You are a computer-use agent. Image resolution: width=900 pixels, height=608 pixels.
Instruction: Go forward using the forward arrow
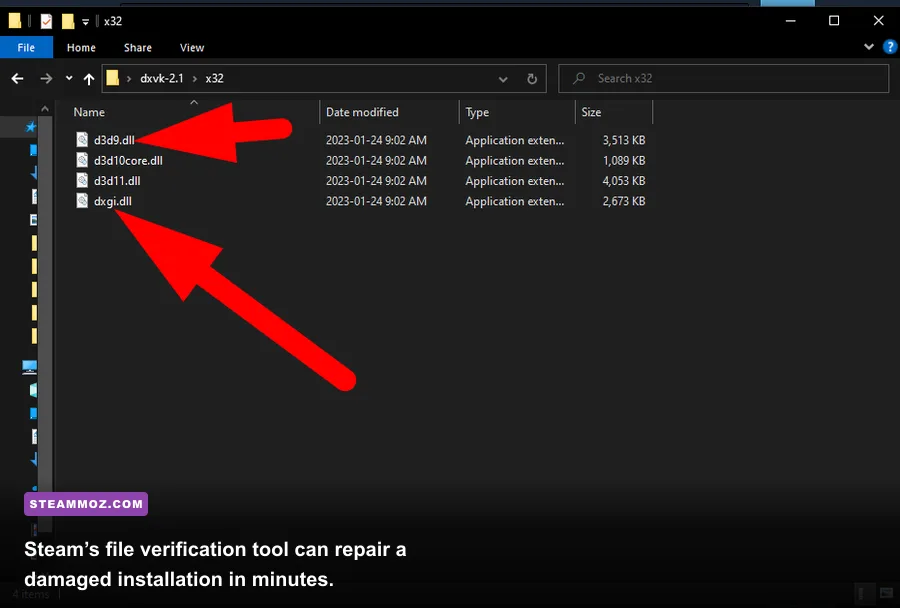click(x=46, y=79)
